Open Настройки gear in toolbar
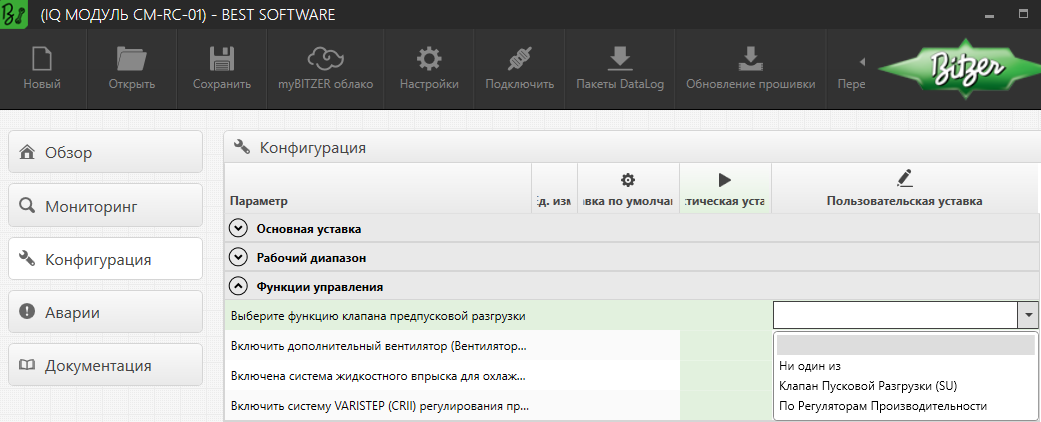Viewport: 1041px width, 422px height. pos(429,59)
